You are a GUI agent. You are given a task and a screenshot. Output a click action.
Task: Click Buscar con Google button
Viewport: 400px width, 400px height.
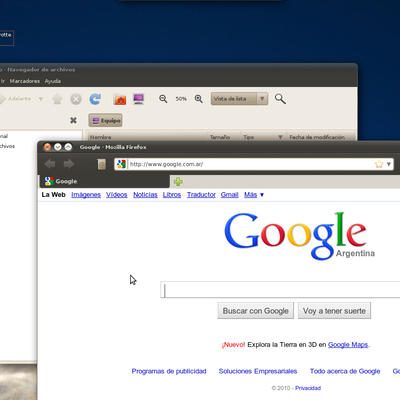point(256,311)
